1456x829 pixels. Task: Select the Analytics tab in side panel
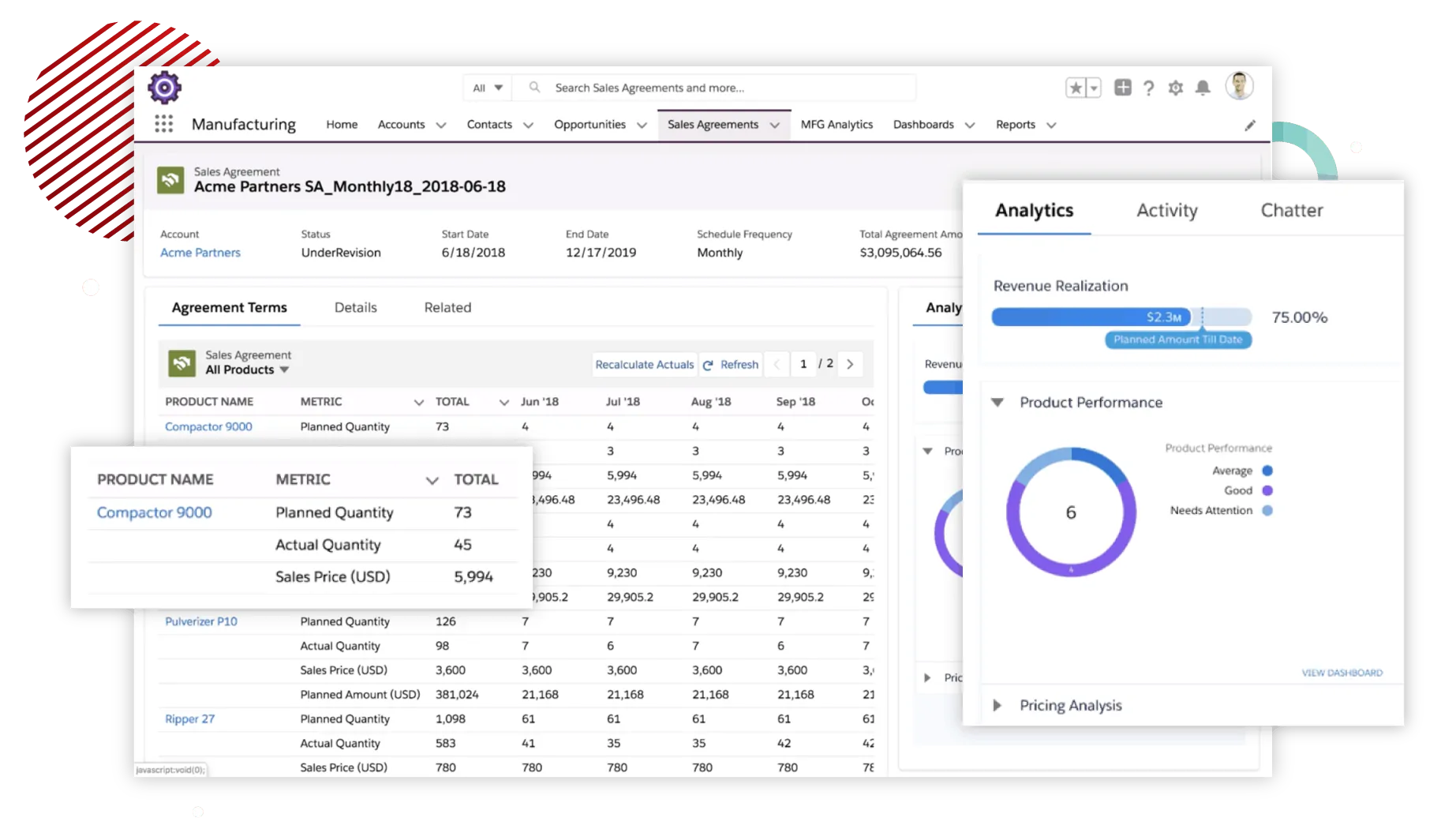(1034, 211)
